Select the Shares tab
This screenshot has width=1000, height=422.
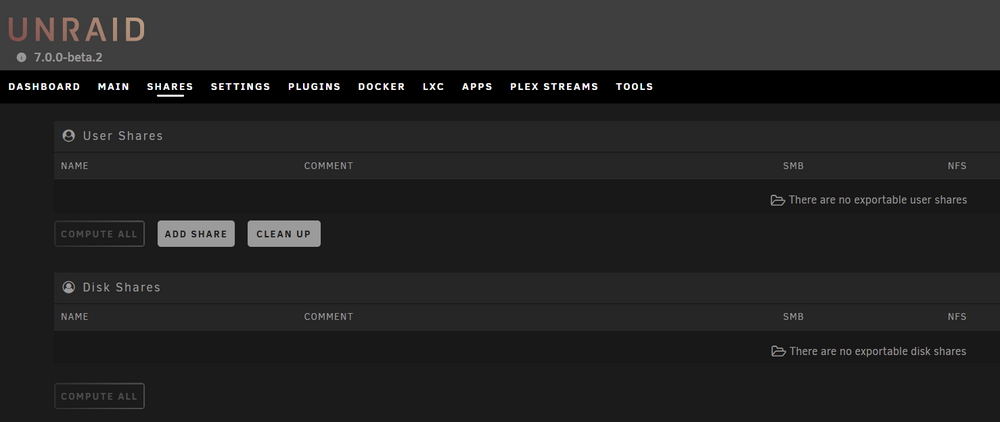click(x=170, y=87)
